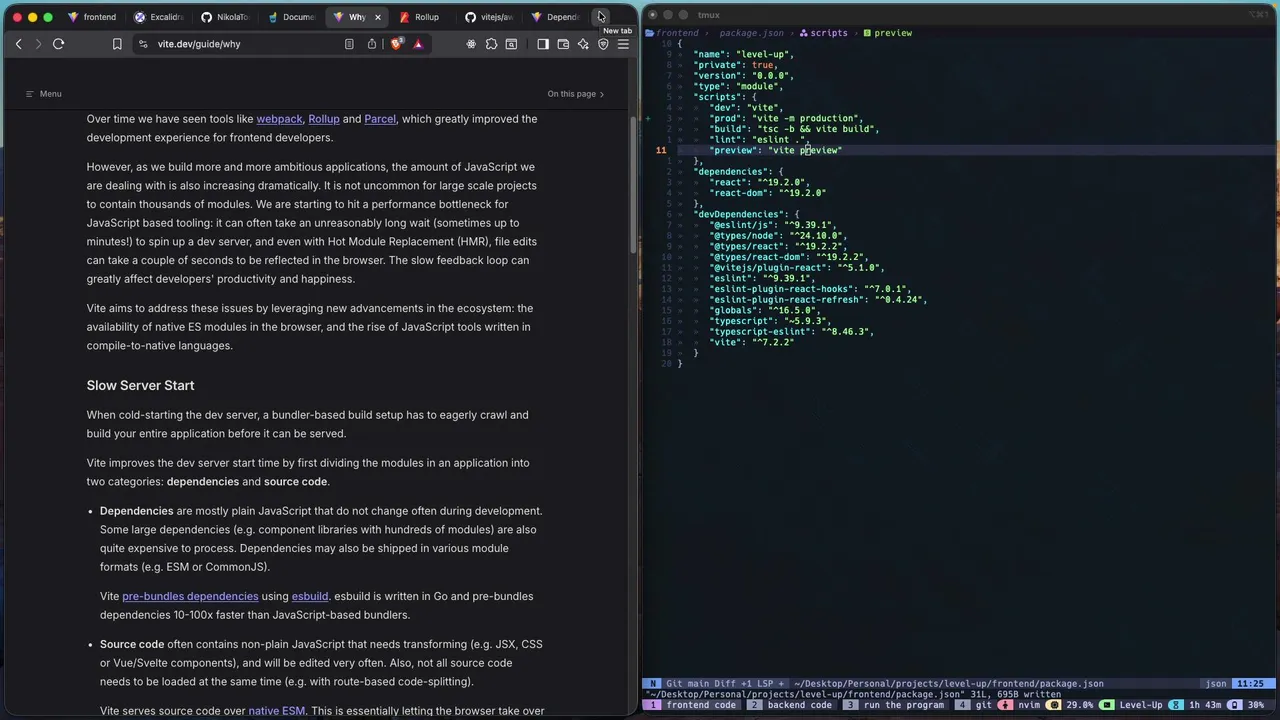Click the preview breadcrumb in nvim
The image size is (1280, 720).
tap(887, 33)
